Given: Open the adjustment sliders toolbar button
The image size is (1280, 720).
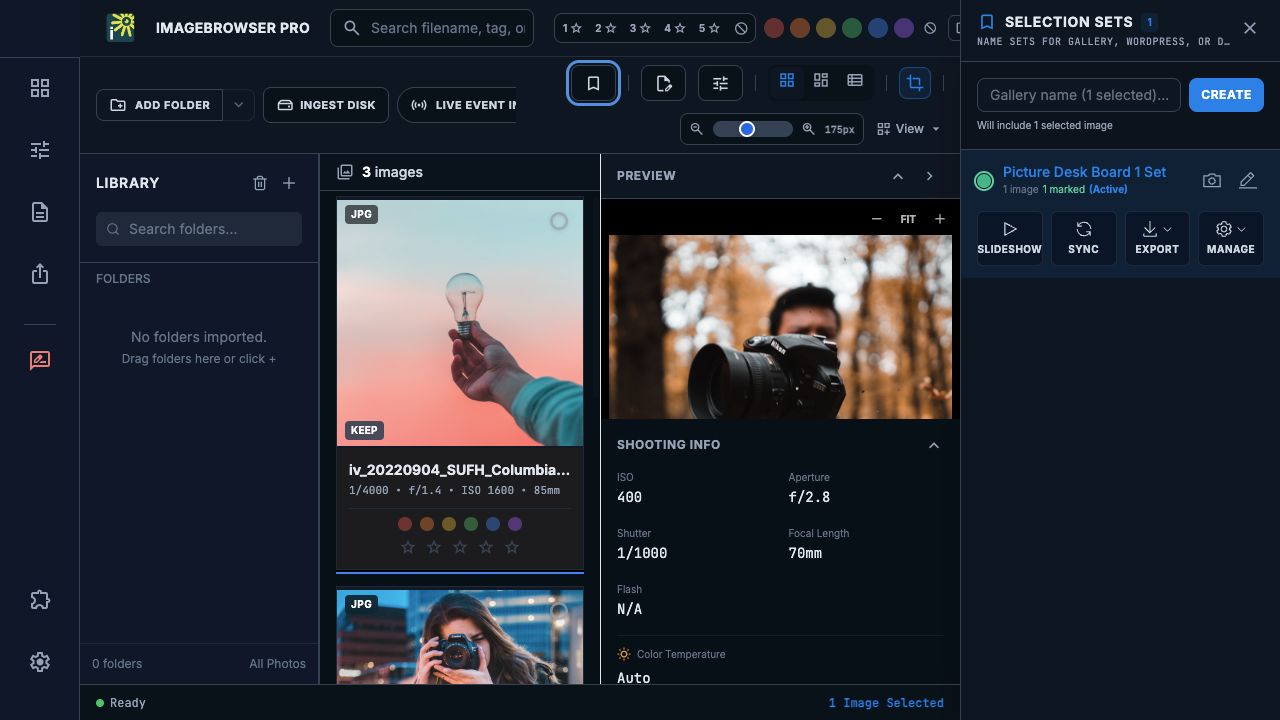Looking at the screenshot, I should click(720, 83).
